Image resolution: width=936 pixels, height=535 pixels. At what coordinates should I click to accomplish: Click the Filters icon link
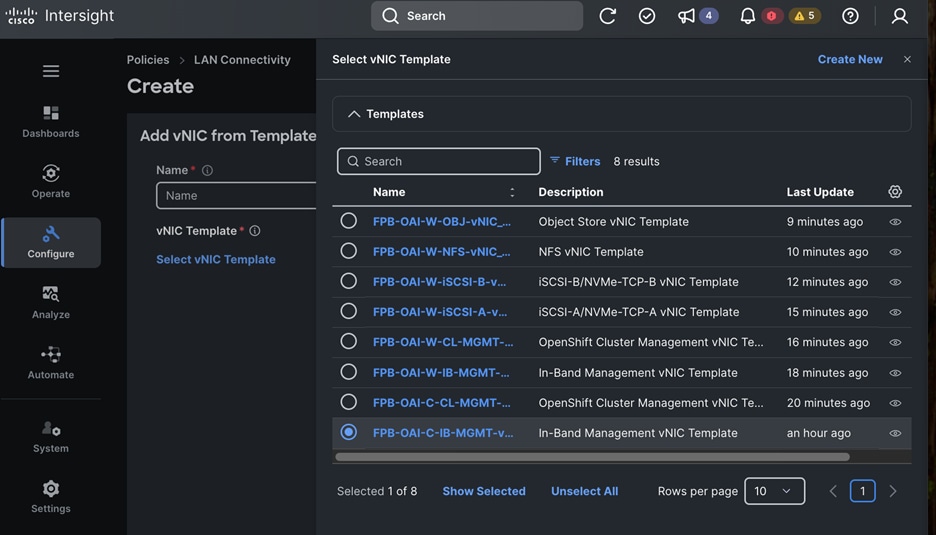(x=575, y=161)
